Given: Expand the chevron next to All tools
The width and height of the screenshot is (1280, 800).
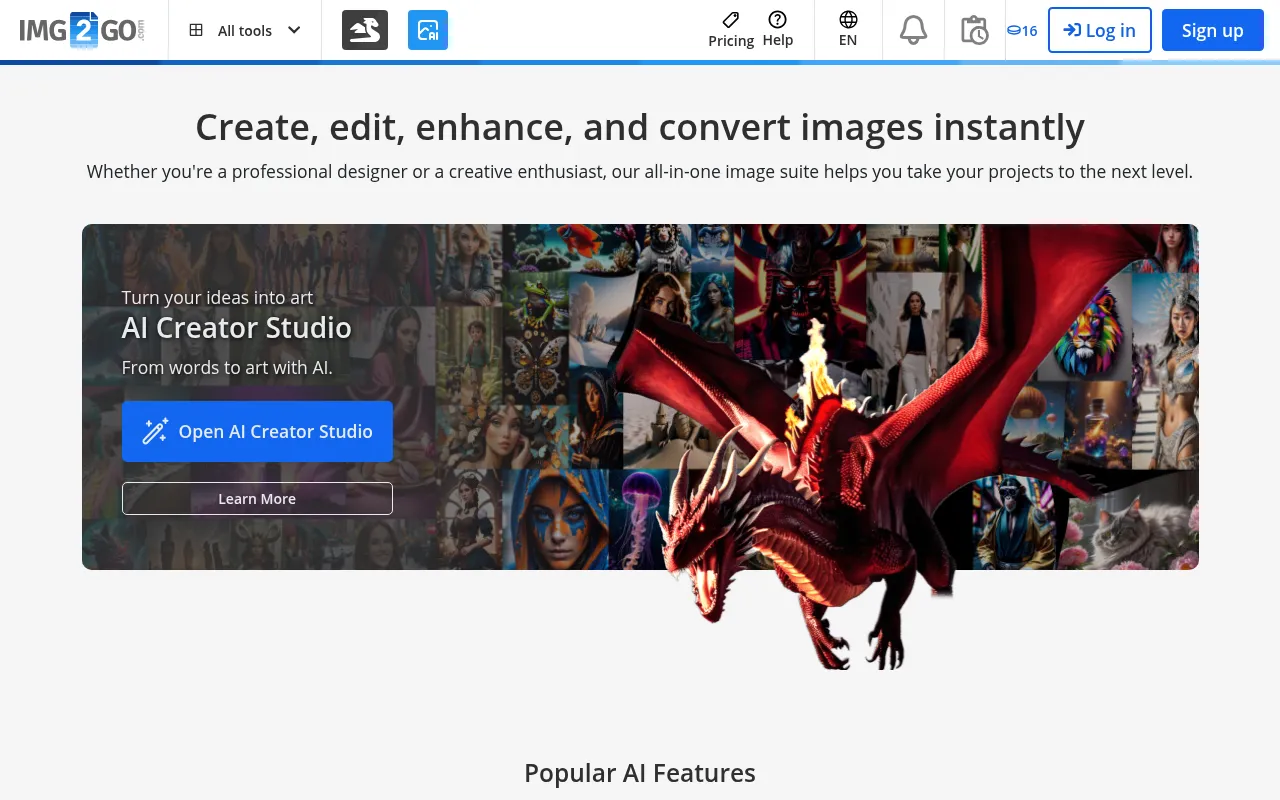Looking at the screenshot, I should coord(293,30).
